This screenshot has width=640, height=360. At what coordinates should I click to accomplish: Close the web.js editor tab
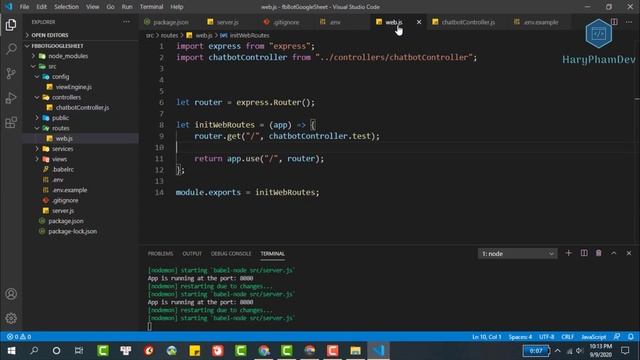point(419,22)
